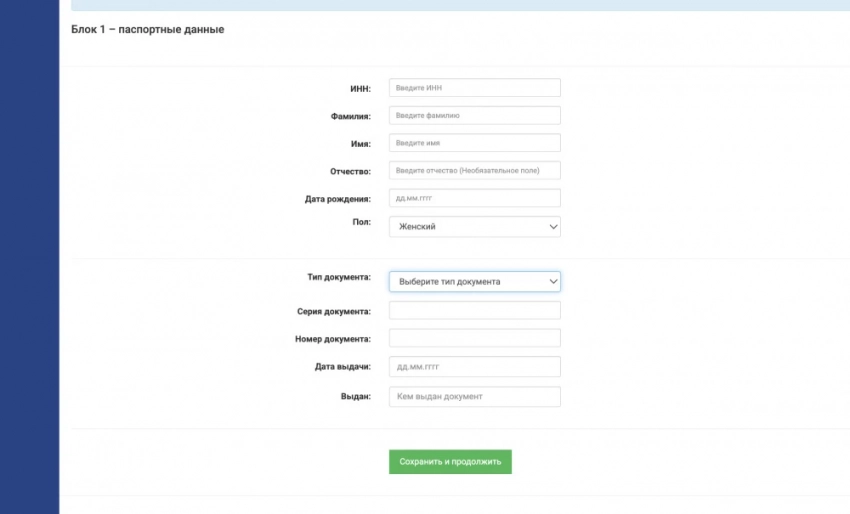Click the Дата рождения date field
The width and height of the screenshot is (850, 514).
coord(474,199)
